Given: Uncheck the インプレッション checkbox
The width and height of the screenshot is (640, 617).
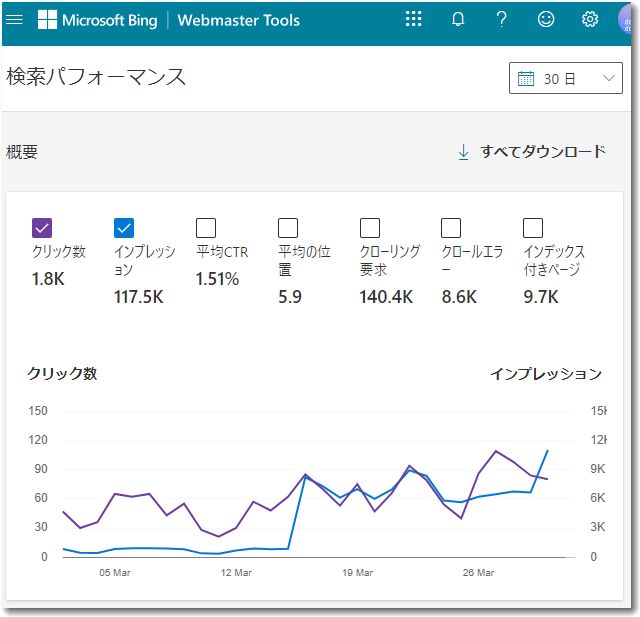Looking at the screenshot, I should [124, 228].
